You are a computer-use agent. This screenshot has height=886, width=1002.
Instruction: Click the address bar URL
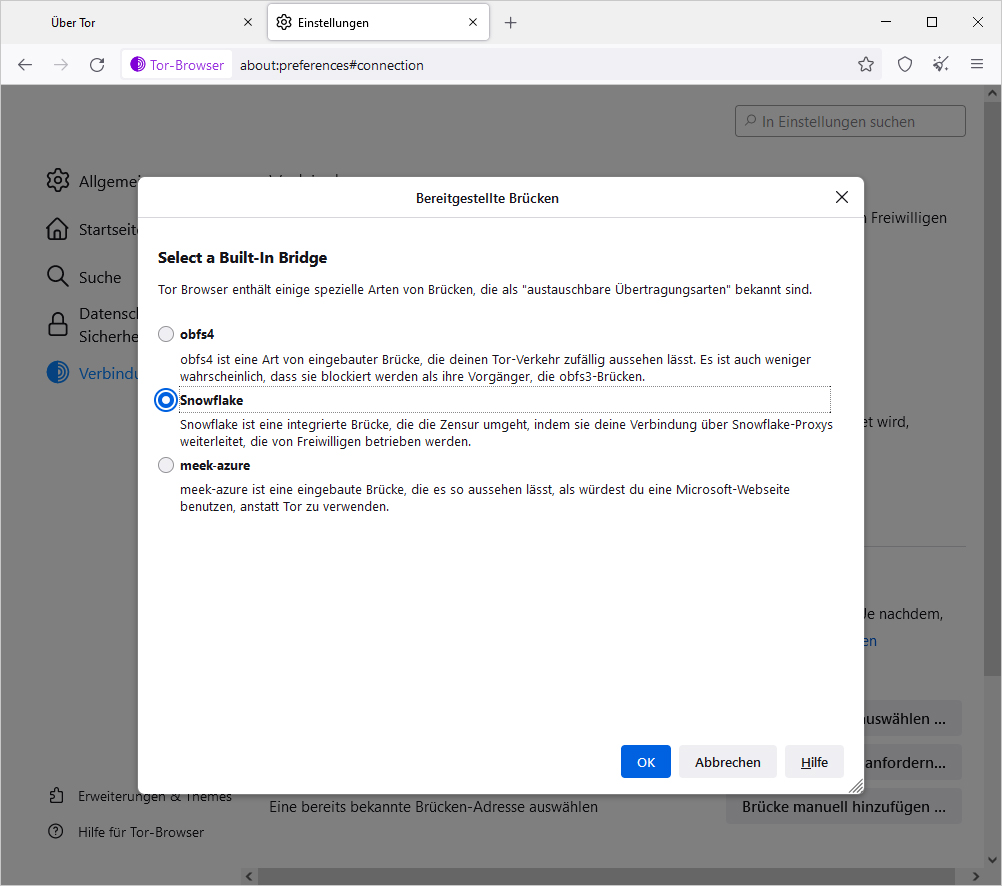332,65
